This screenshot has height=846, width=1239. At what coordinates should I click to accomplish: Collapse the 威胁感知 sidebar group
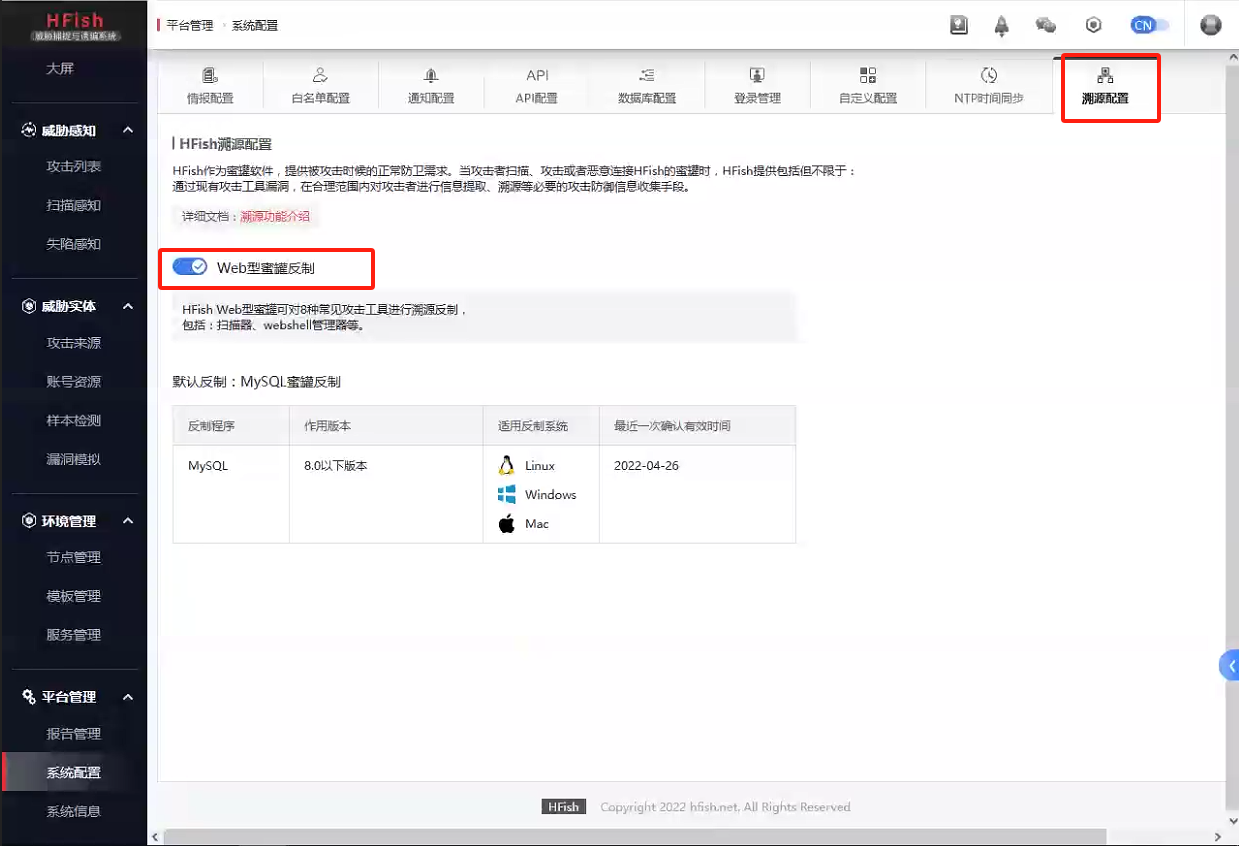[128, 130]
